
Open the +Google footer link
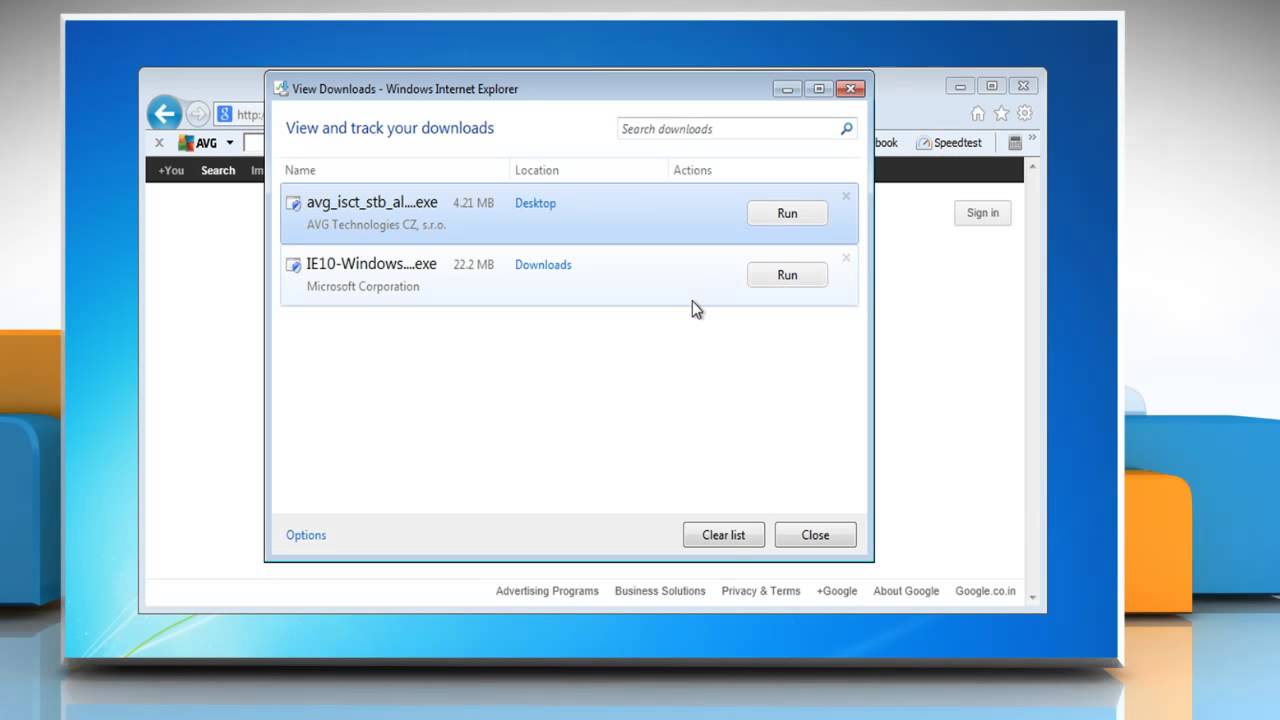[837, 591]
